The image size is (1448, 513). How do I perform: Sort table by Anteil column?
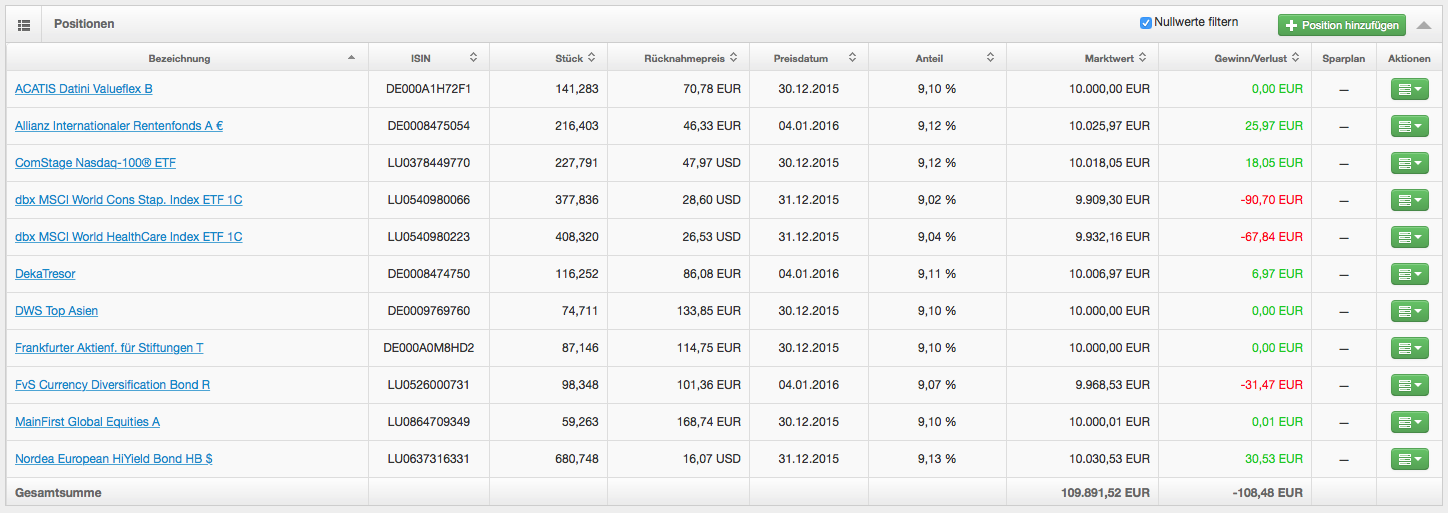[x=990, y=58]
